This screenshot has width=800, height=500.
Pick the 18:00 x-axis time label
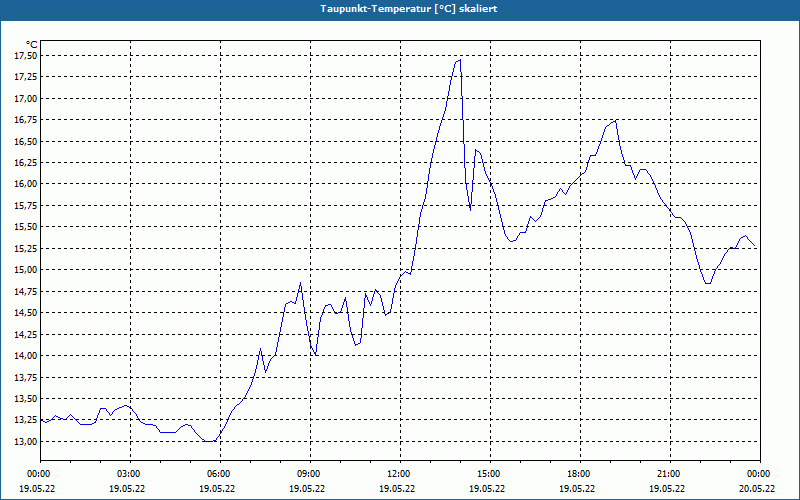(580, 474)
